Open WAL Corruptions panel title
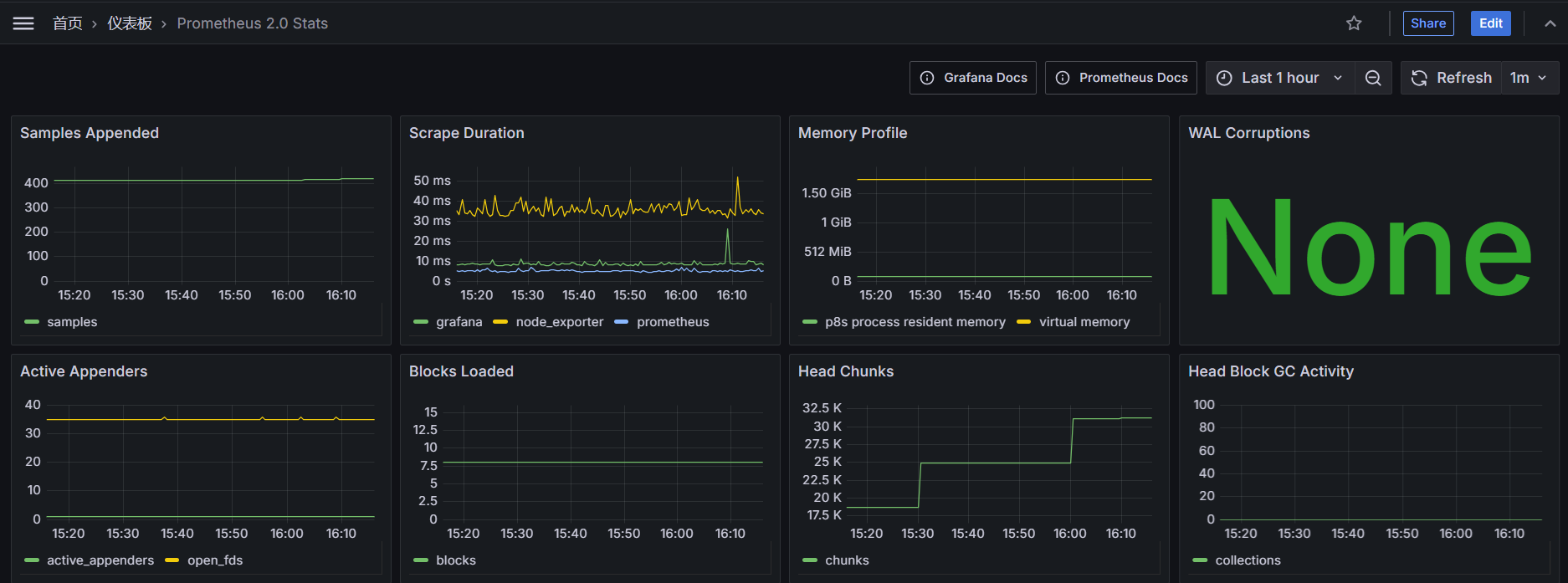The width and height of the screenshot is (1568, 583). (1249, 133)
